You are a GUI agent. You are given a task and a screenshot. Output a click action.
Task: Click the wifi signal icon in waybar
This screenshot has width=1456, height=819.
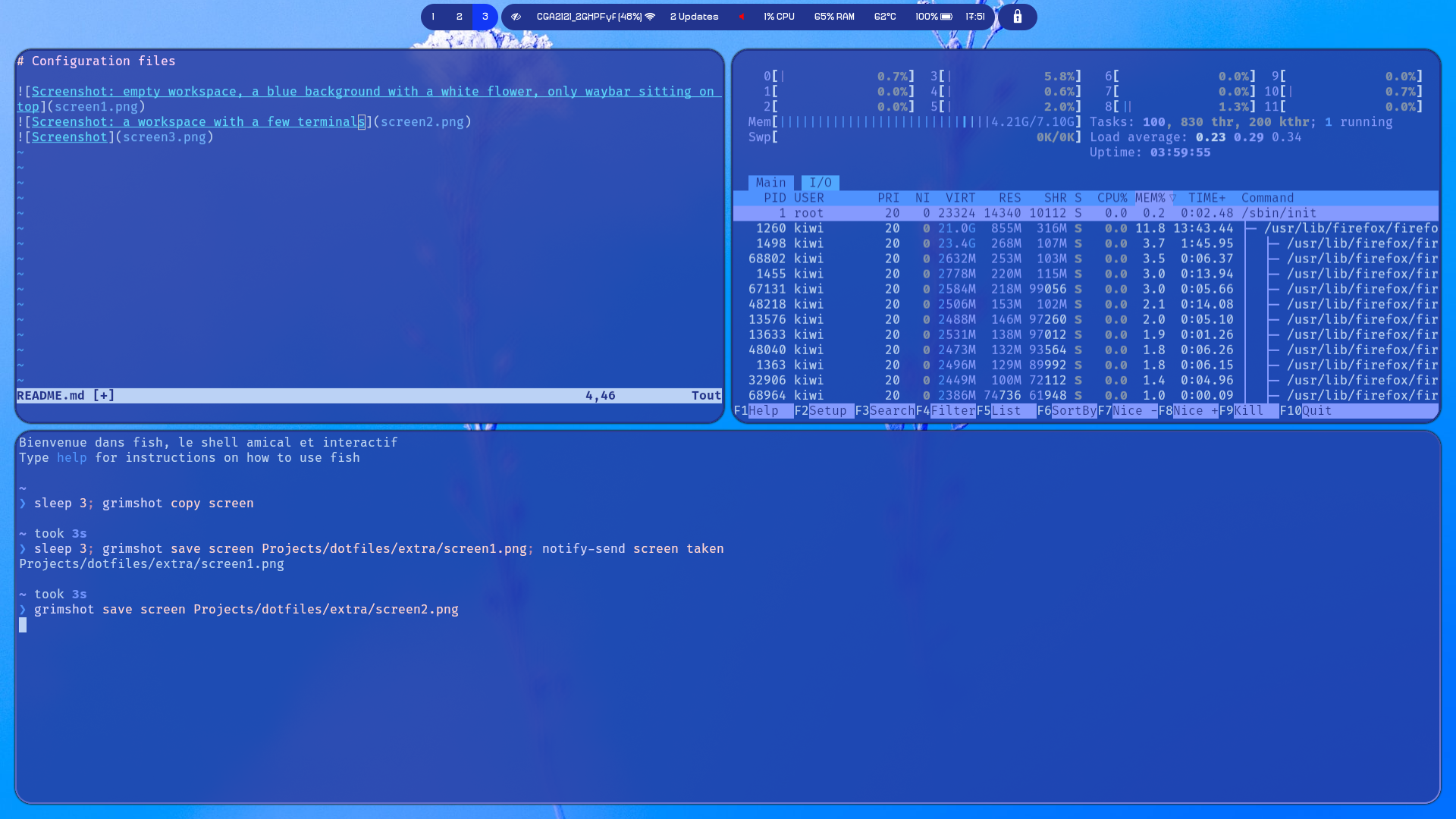[x=650, y=17]
